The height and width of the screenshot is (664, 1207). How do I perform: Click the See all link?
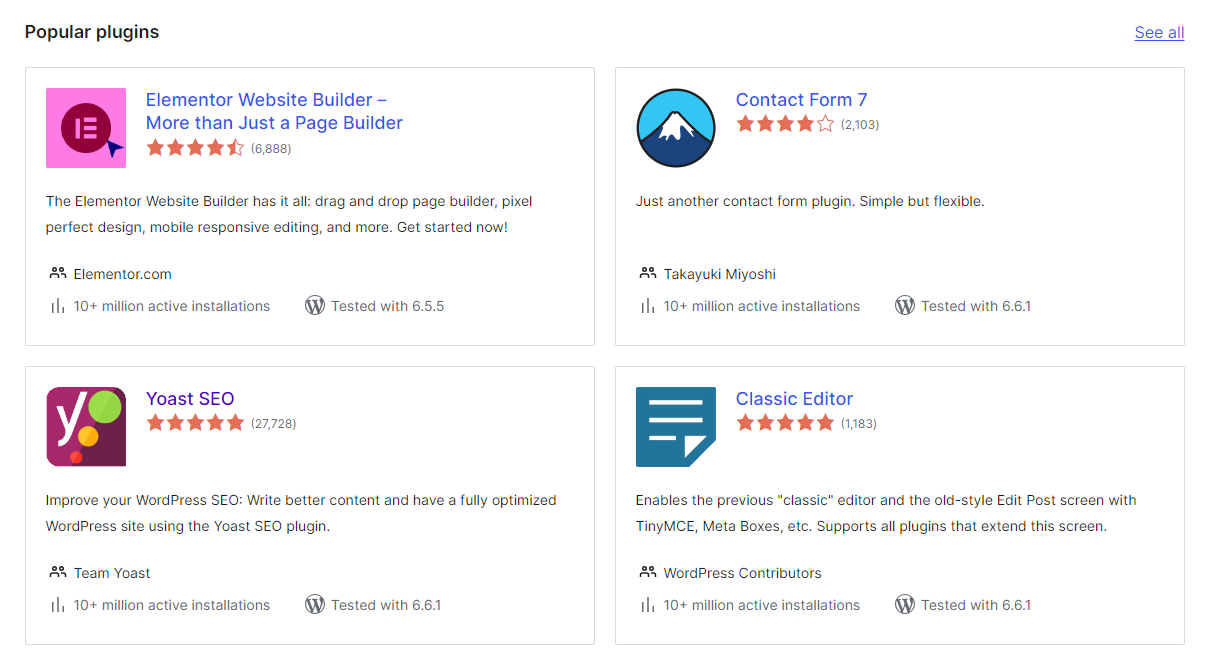tap(1158, 32)
